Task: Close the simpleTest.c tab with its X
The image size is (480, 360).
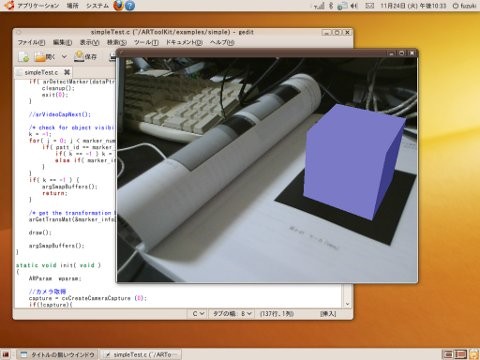Action: (x=67, y=72)
